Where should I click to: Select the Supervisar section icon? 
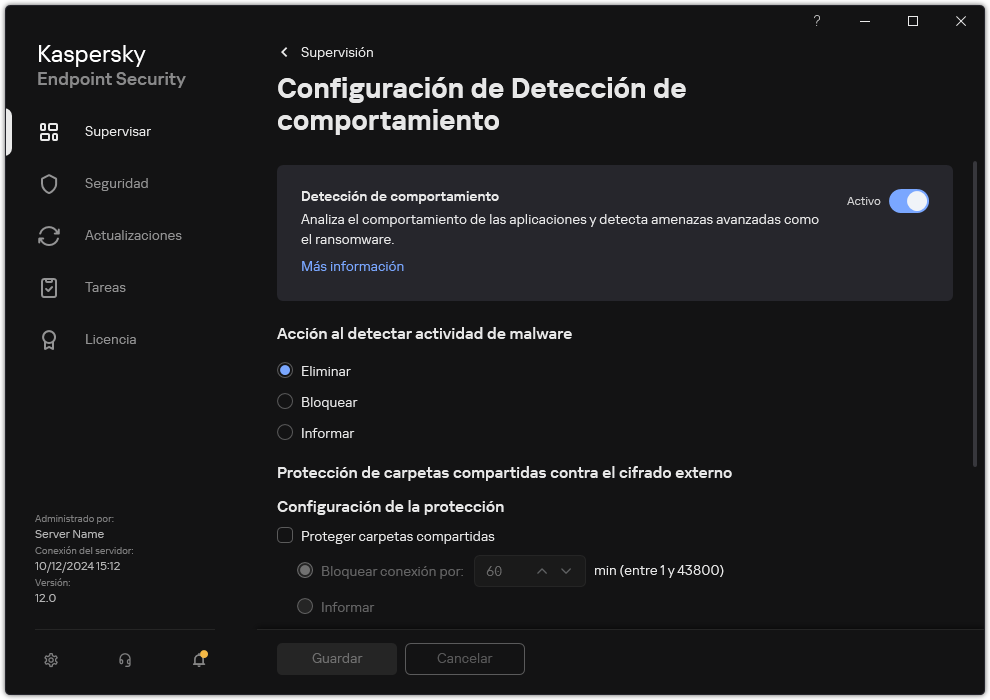pyautogui.click(x=49, y=131)
